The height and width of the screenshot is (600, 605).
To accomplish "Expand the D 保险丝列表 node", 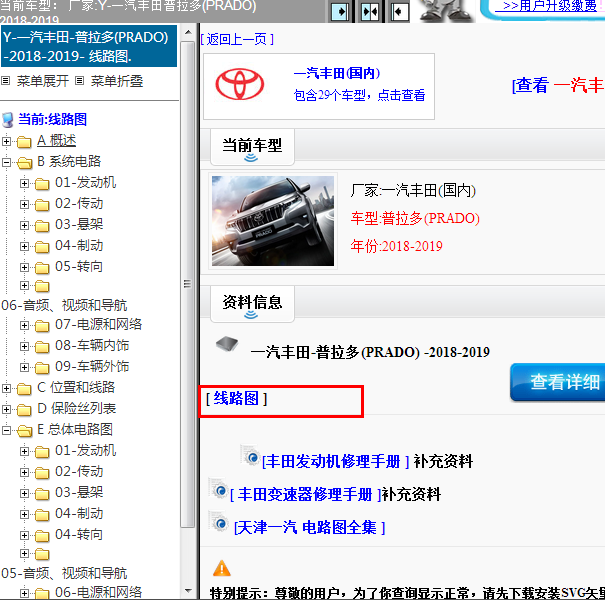I will pos(6,409).
